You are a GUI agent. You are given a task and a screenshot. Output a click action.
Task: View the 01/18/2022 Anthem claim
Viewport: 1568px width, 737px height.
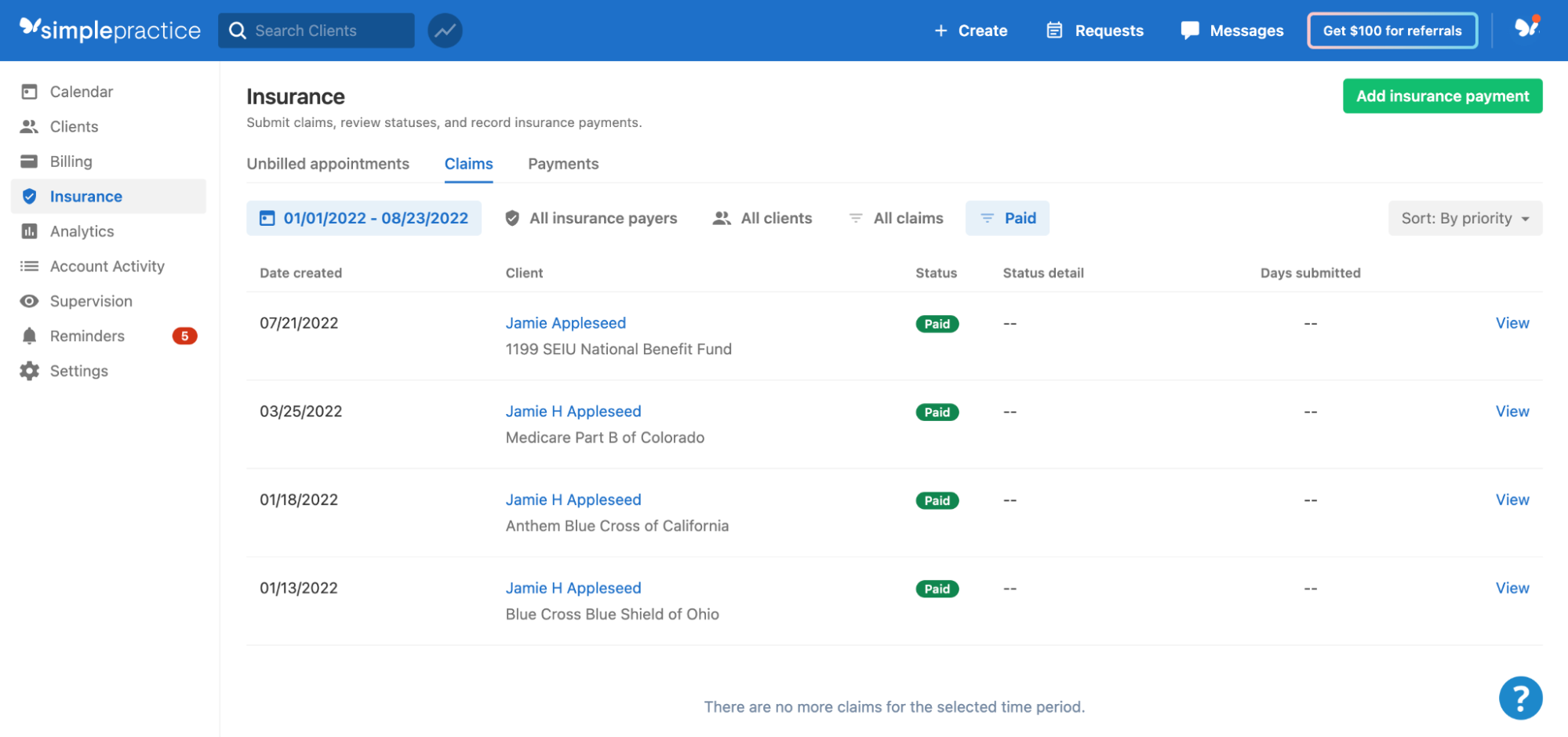coord(1512,500)
